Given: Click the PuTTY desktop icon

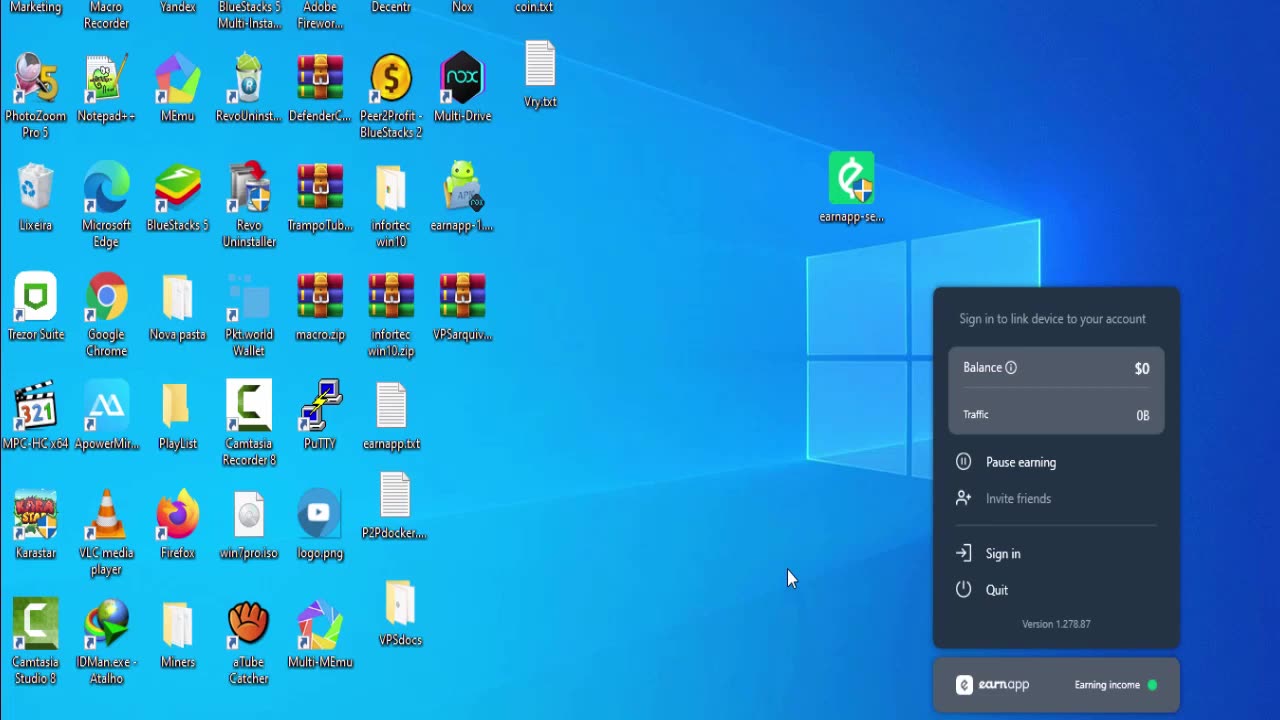Looking at the screenshot, I should click(x=320, y=415).
